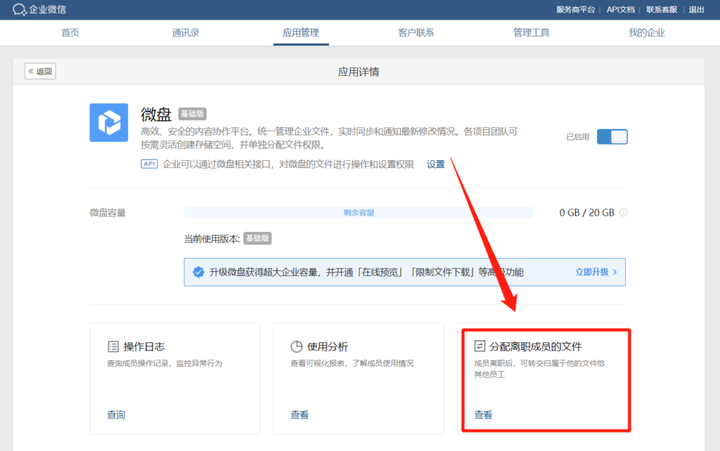
Task: Switch to the 我的企业 tab
Action: pos(647,33)
